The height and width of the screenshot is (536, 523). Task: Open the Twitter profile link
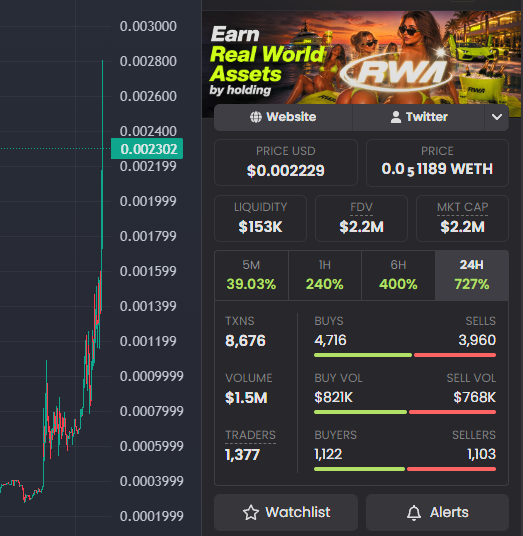click(419, 117)
